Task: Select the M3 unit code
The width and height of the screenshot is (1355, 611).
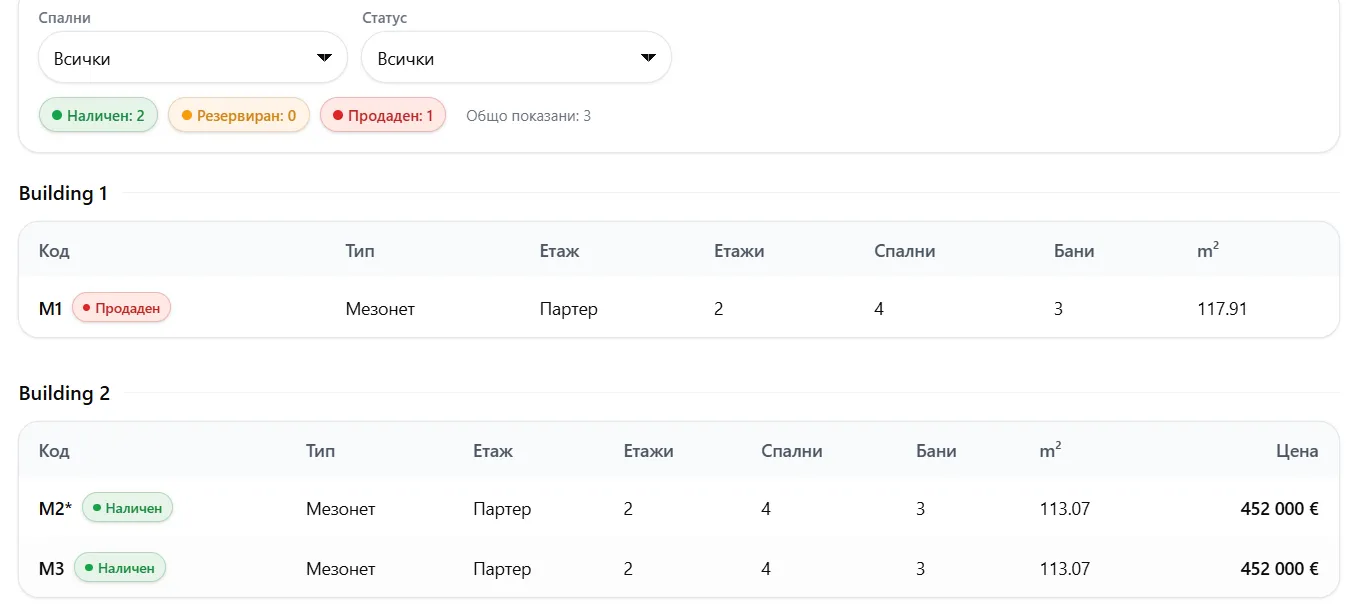Action: [51, 569]
